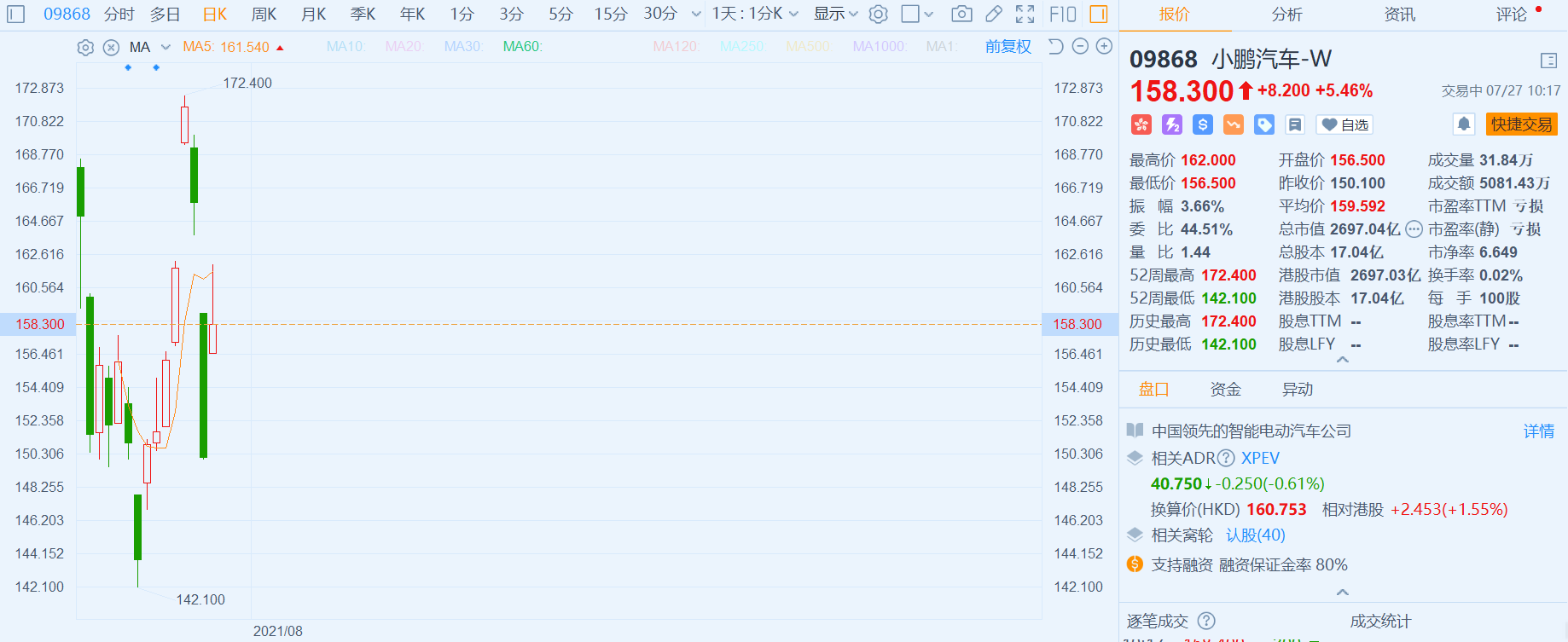Toggle MA500 moving average line
The width and height of the screenshot is (1568, 642).
click(808, 47)
